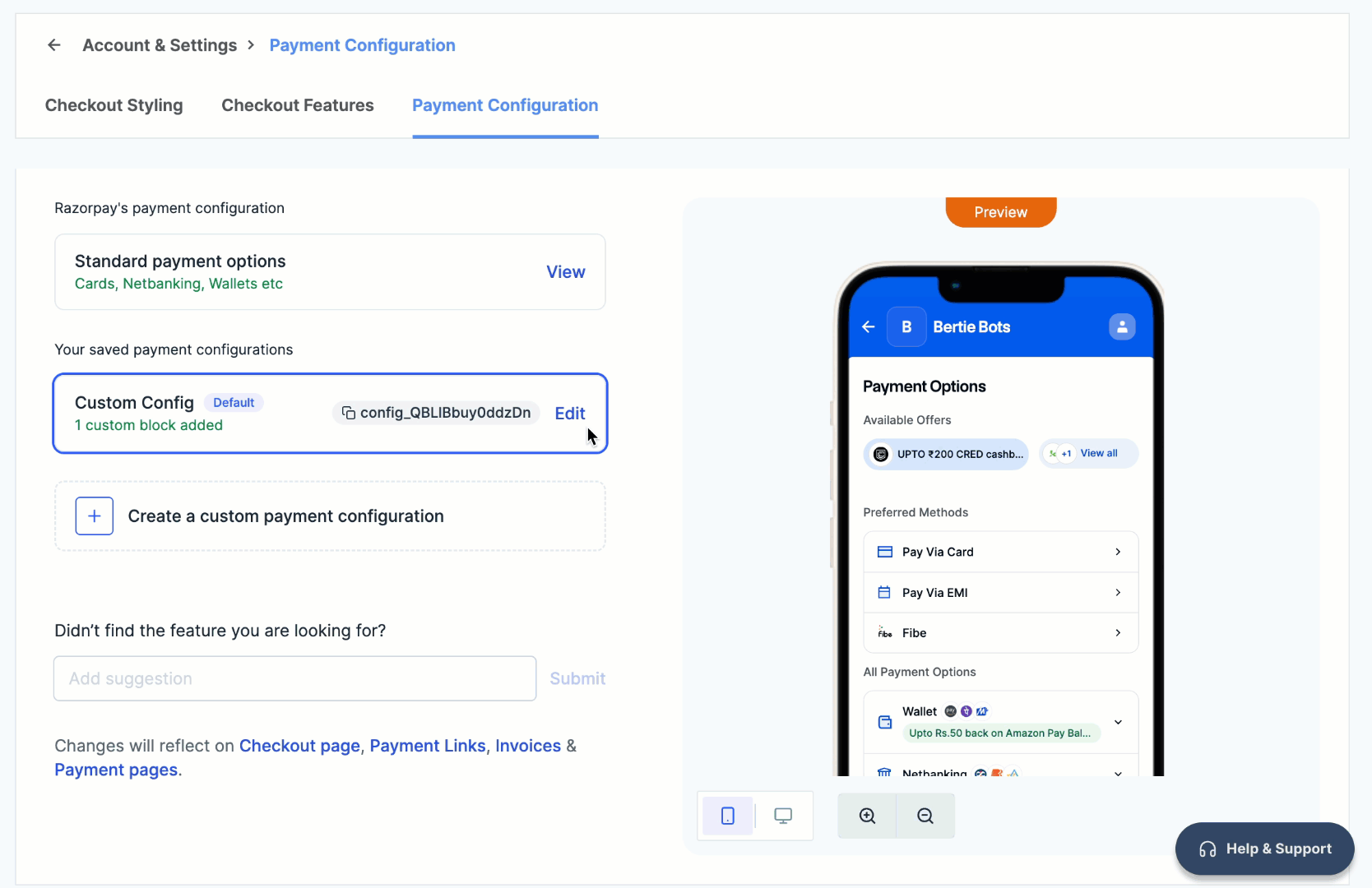Click the config_QBLIBbuyOddzDn ID chip

436,413
